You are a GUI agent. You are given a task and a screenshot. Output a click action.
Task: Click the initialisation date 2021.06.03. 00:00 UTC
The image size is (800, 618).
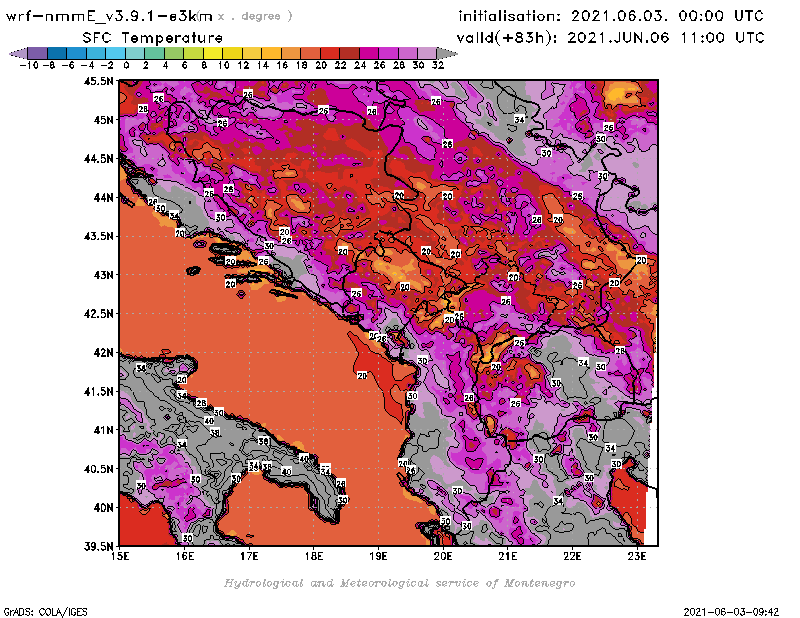click(611, 16)
